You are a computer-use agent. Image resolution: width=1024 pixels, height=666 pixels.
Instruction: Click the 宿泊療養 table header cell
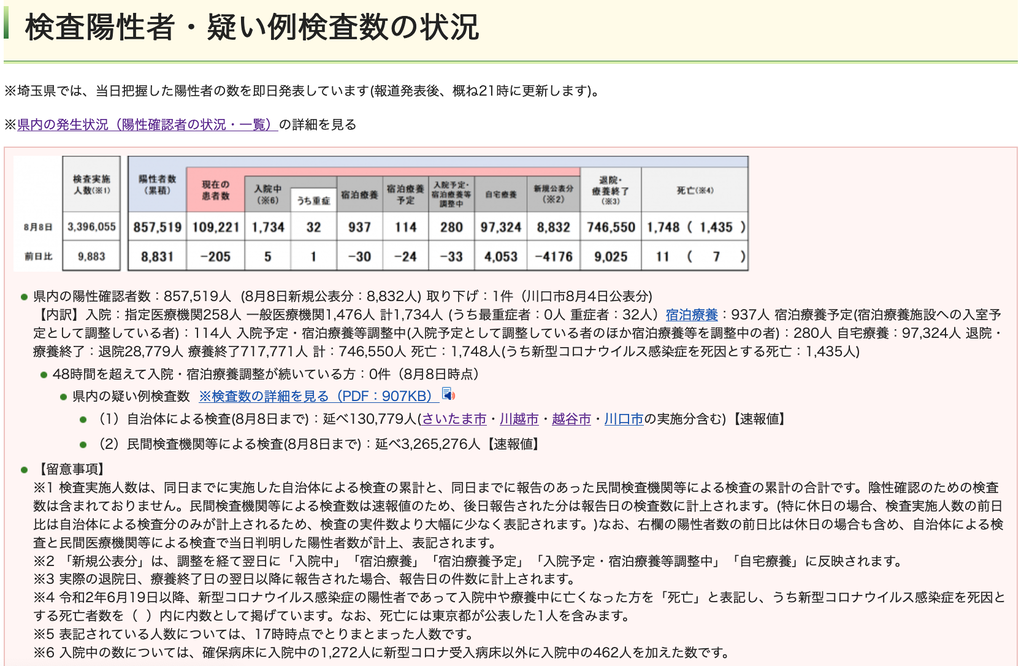(x=359, y=194)
